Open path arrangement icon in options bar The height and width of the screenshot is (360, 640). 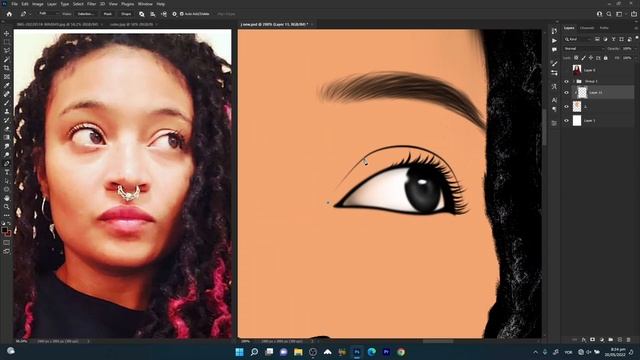click(164, 14)
